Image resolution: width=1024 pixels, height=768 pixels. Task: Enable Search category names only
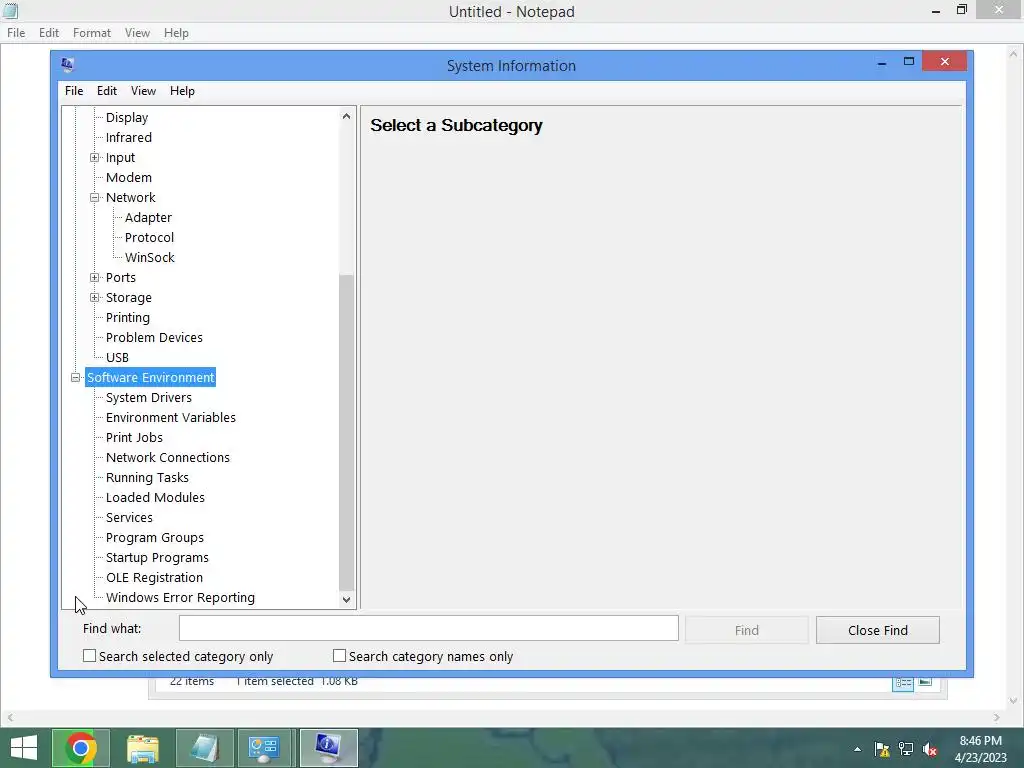click(339, 656)
